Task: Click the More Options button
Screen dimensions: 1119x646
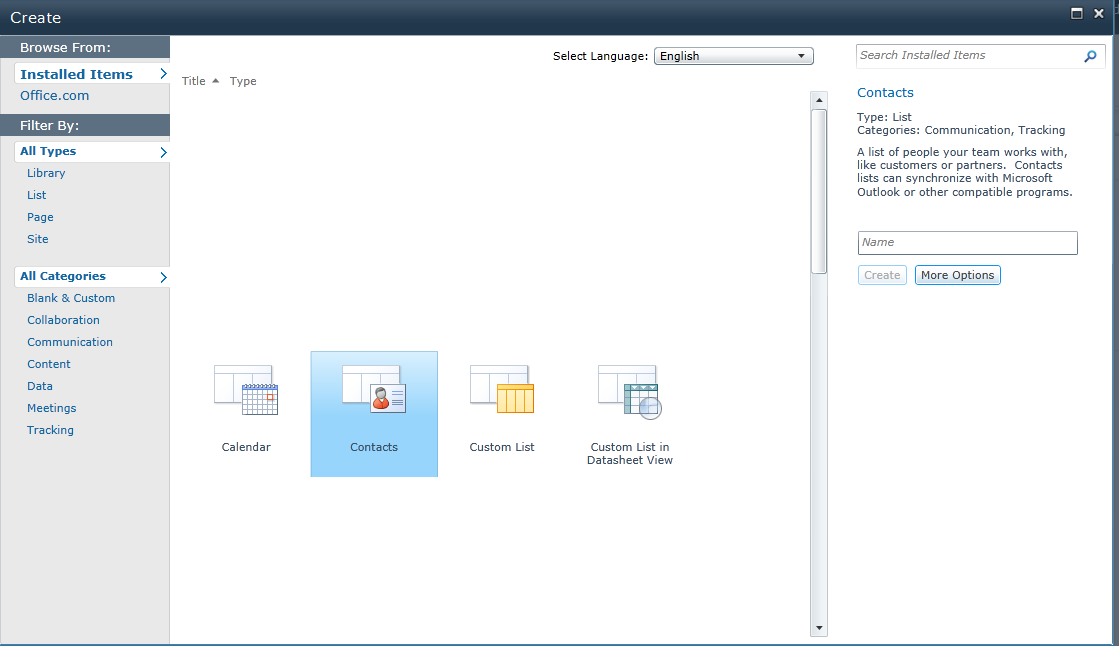Action: (957, 274)
